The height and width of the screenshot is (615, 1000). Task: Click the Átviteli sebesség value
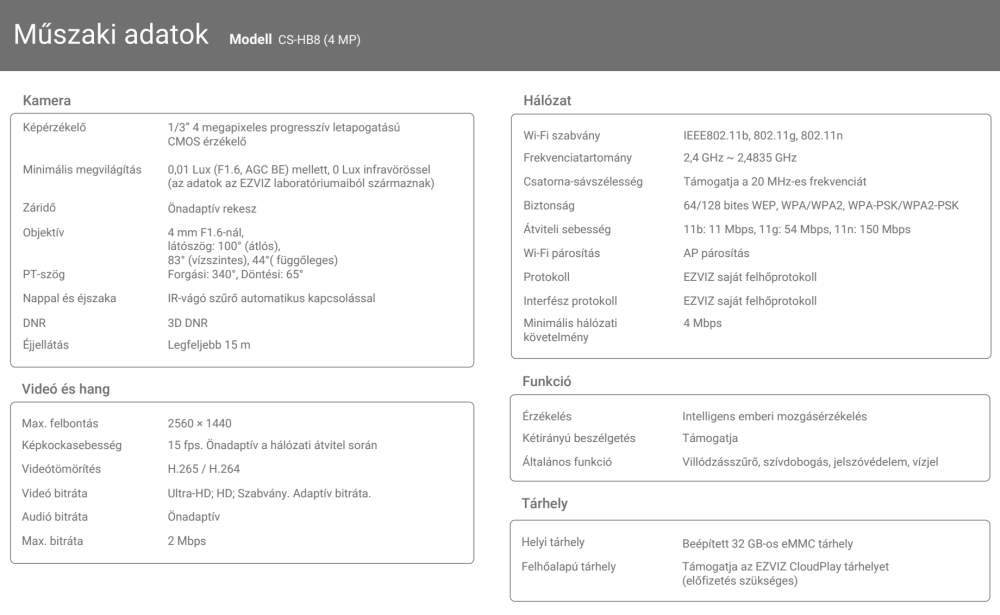[797, 229]
